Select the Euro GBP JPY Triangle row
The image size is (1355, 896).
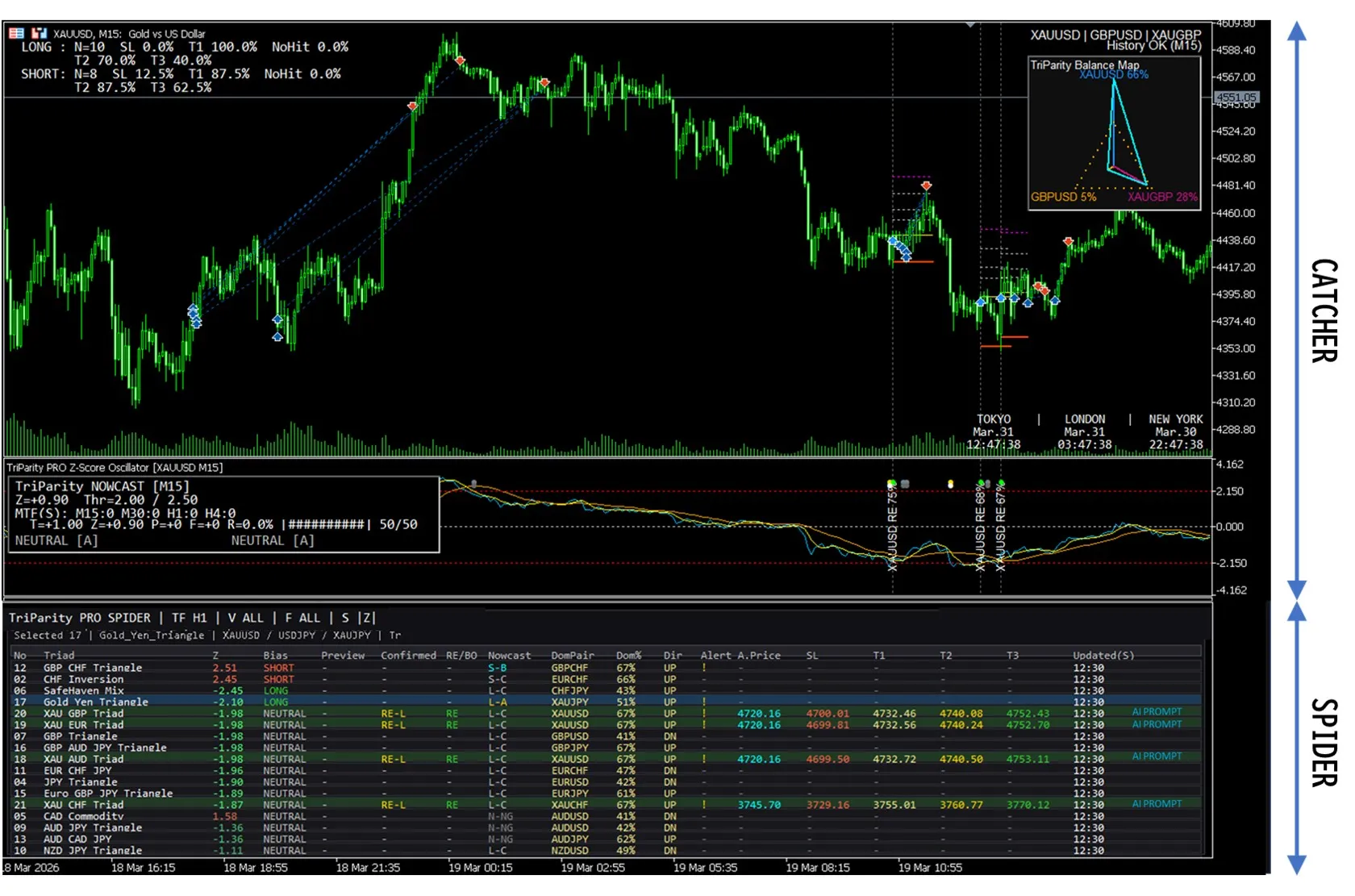click(605, 794)
